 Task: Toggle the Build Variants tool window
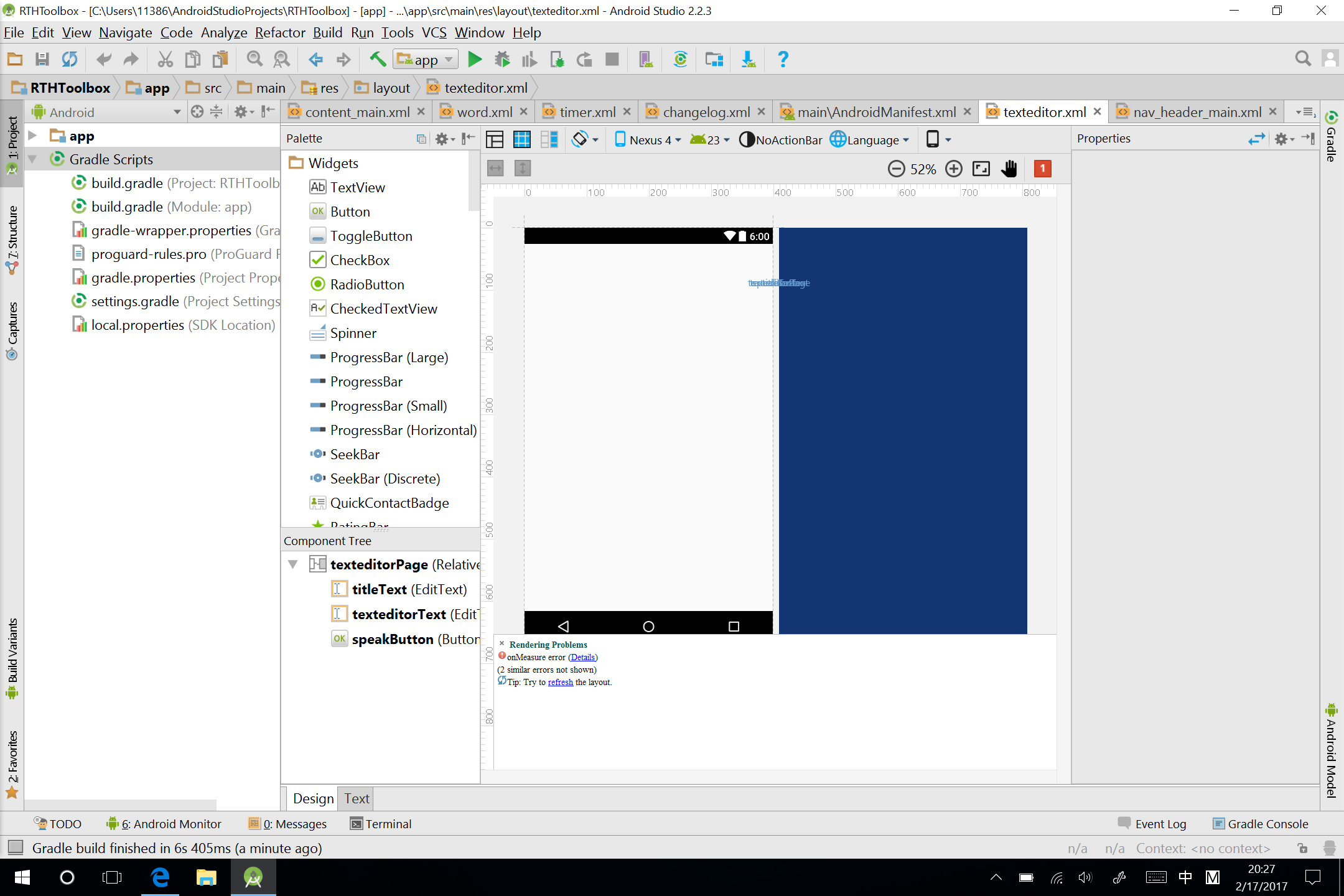tap(12, 658)
